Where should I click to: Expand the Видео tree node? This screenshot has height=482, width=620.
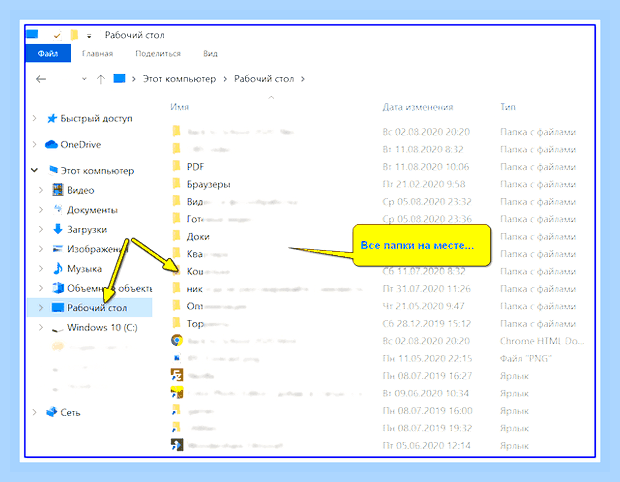pos(41,190)
